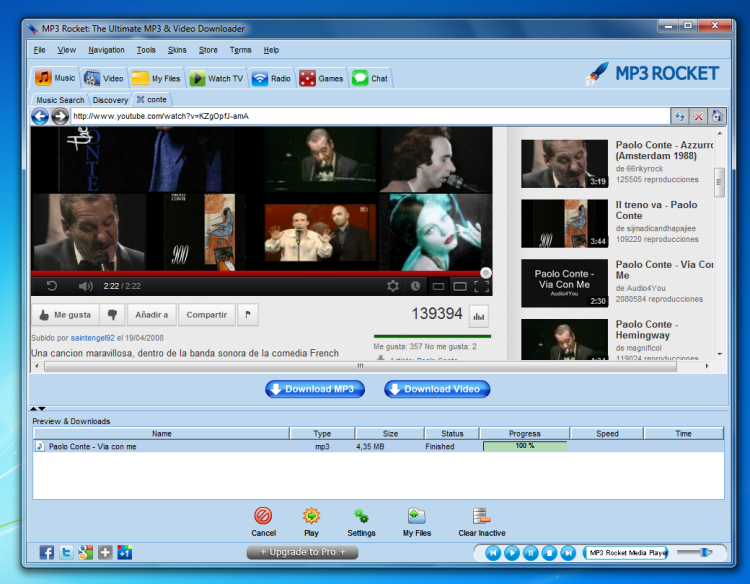Image resolution: width=750 pixels, height=584 pixels.
Task: Click the Cancel download icon
Action: (x=263, y=516)
